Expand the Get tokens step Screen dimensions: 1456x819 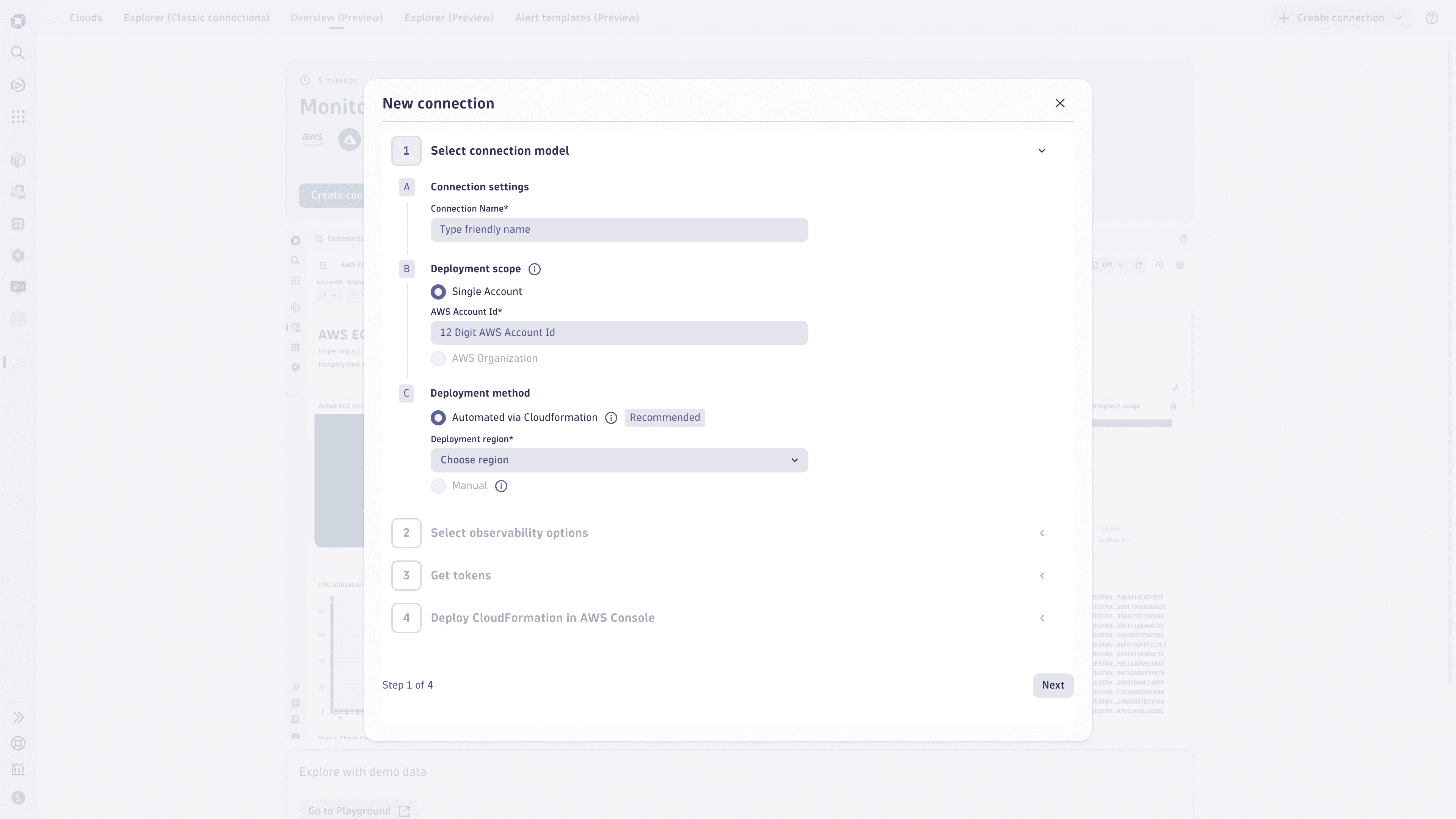1042,576
